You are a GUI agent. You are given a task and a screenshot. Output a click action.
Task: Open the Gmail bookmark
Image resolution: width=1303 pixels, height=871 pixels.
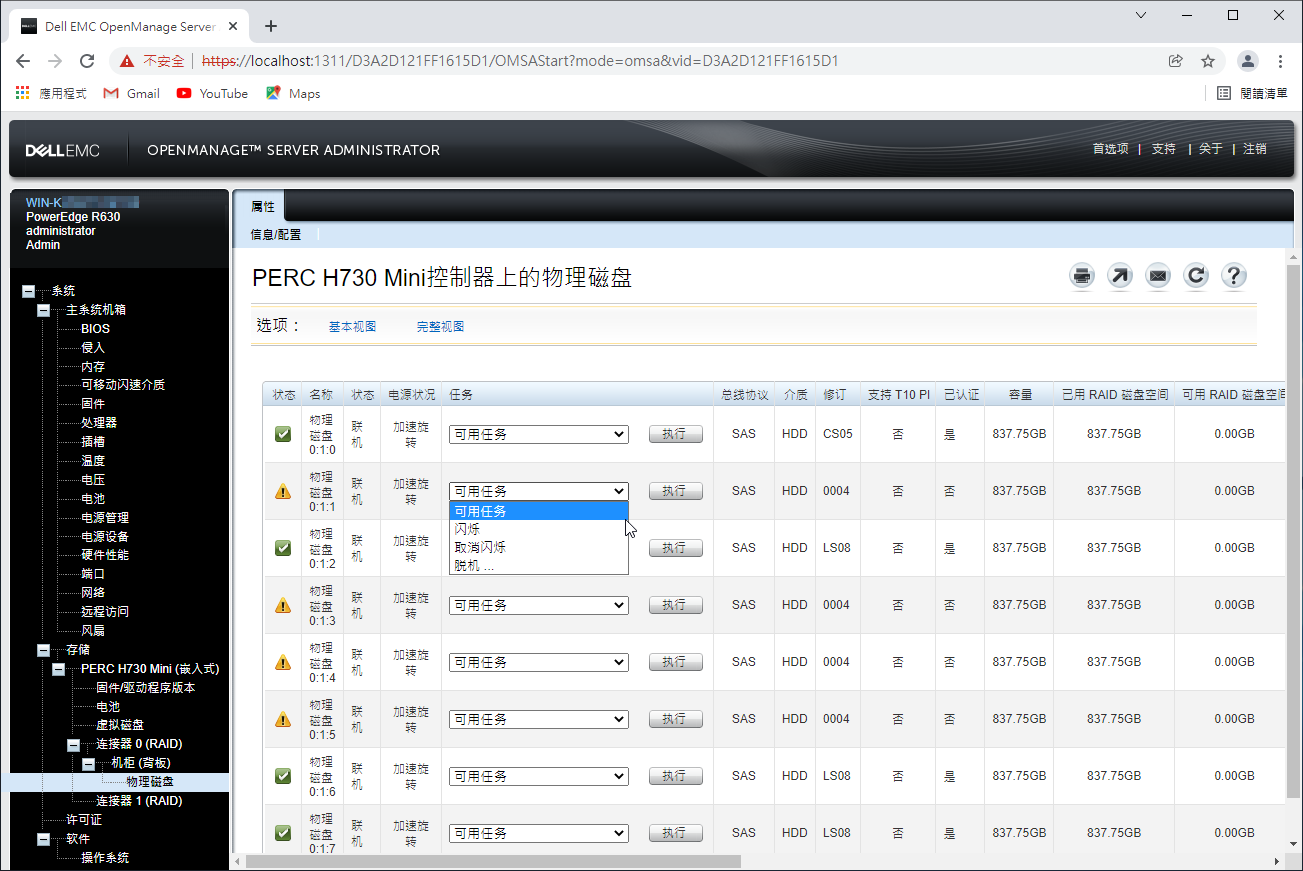tap(132, 93)
